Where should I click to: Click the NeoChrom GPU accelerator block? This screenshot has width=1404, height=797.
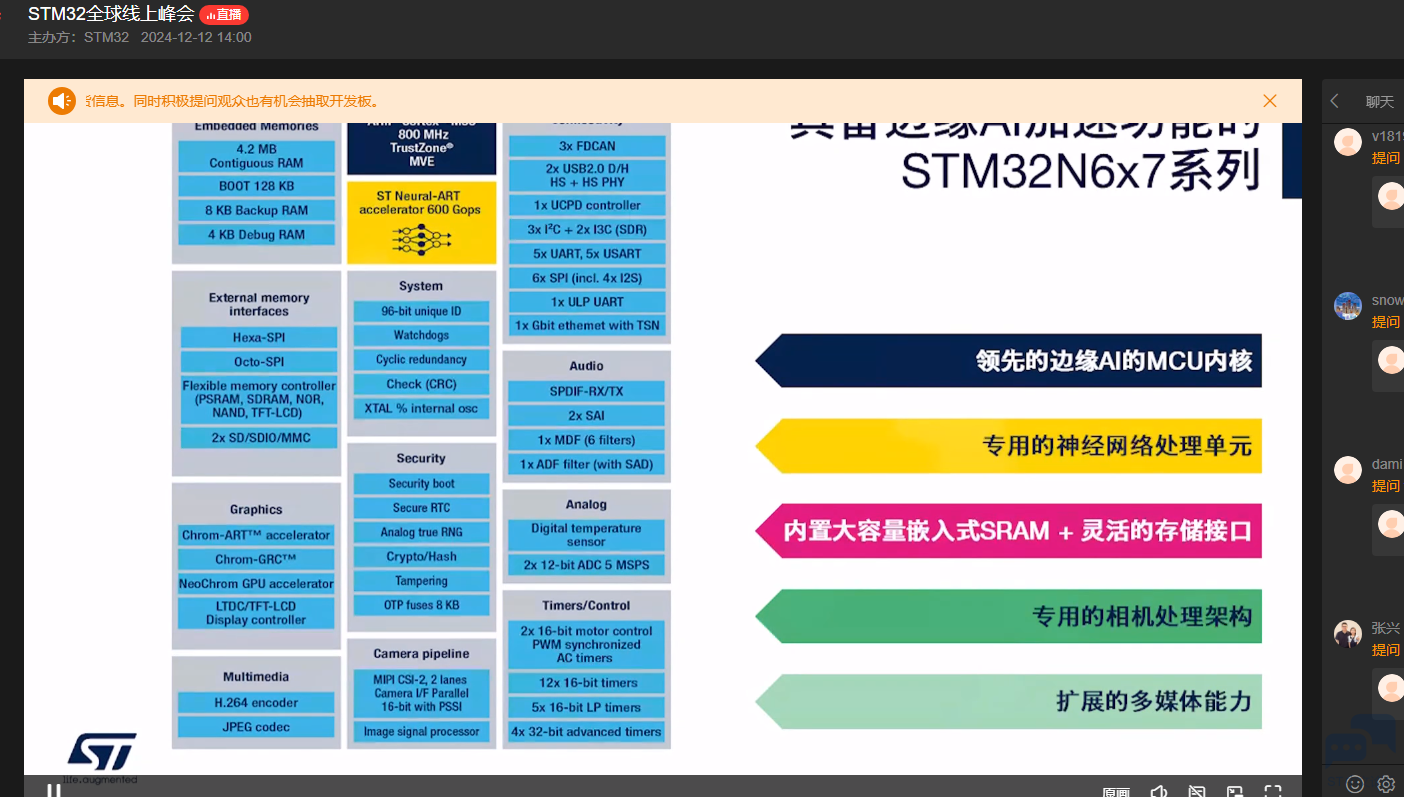pyautogui.click(x=256, y=584)
